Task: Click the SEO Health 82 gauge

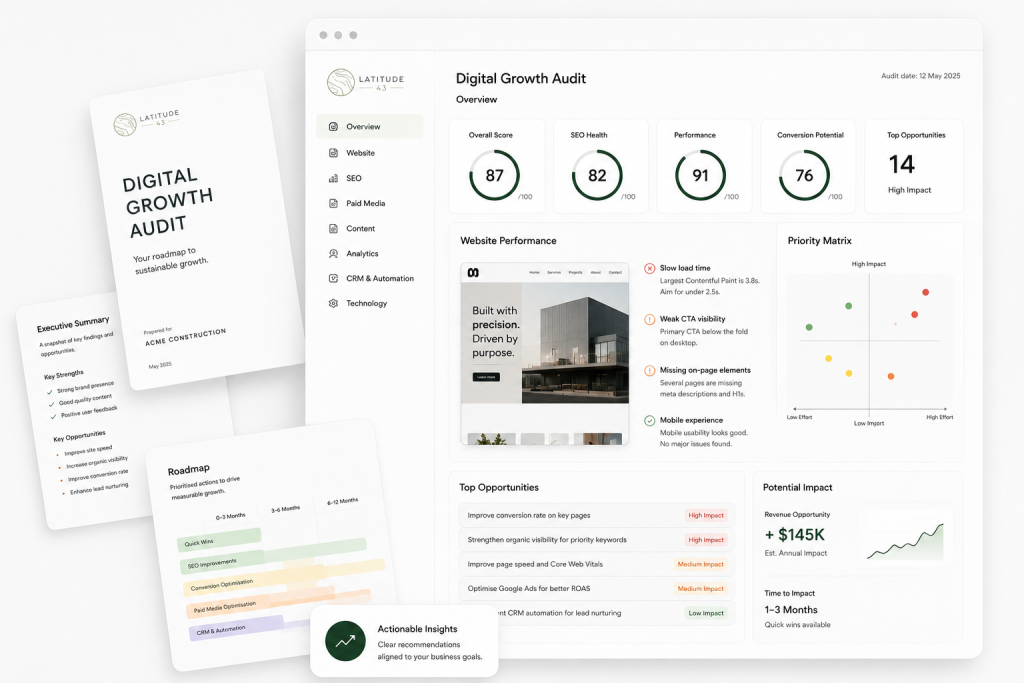Action: 597,176
